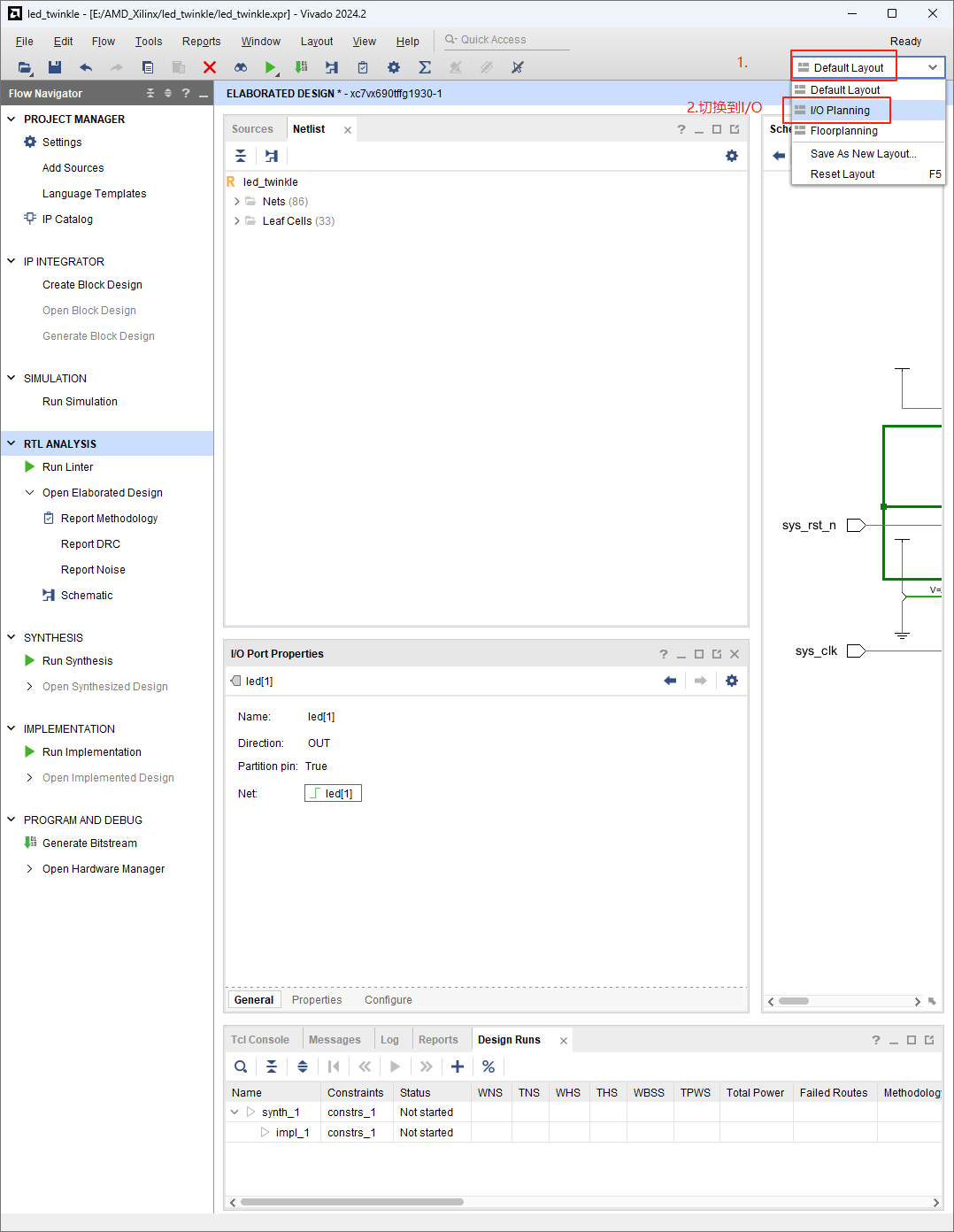This screenshot has width=954, height=1232.
Task: Click Add Sources in Project Manager
Action: [73, 168]
